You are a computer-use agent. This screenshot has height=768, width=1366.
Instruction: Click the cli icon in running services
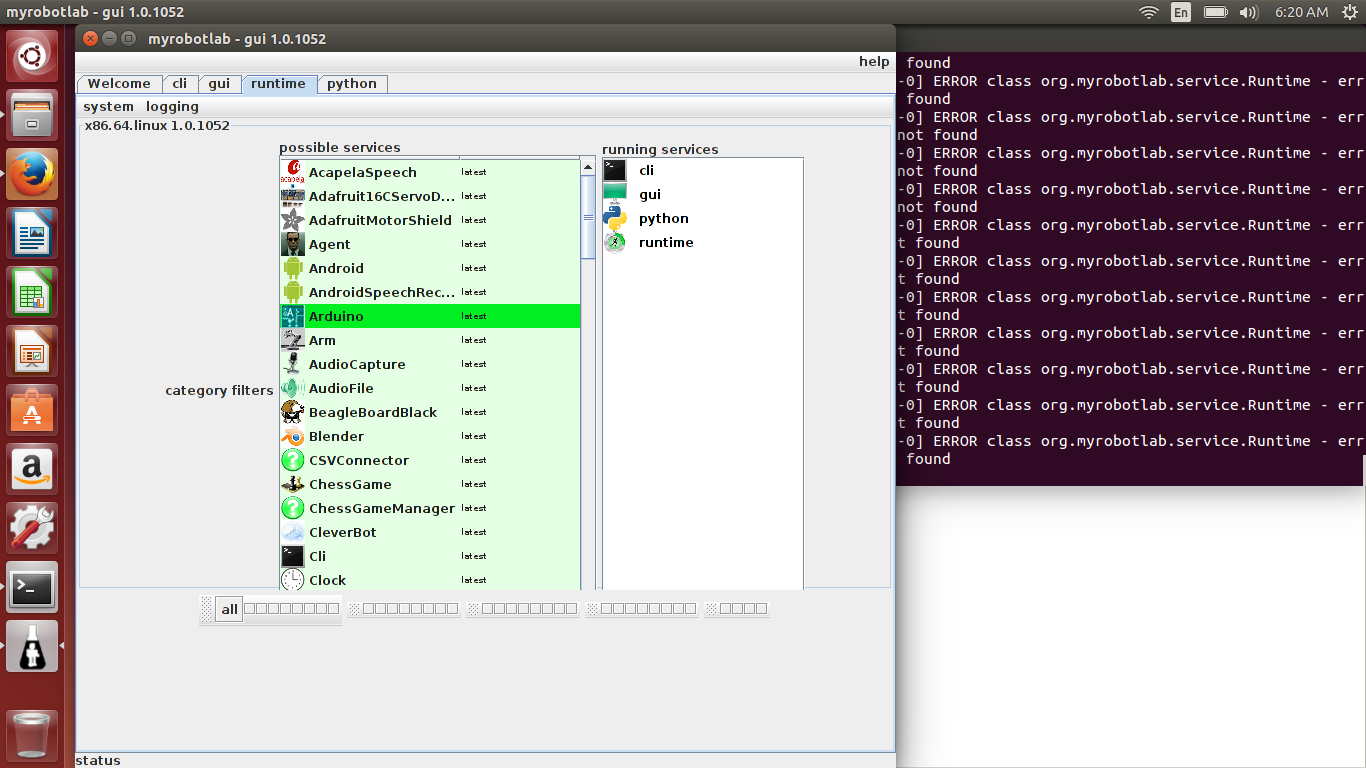point(615,170)
